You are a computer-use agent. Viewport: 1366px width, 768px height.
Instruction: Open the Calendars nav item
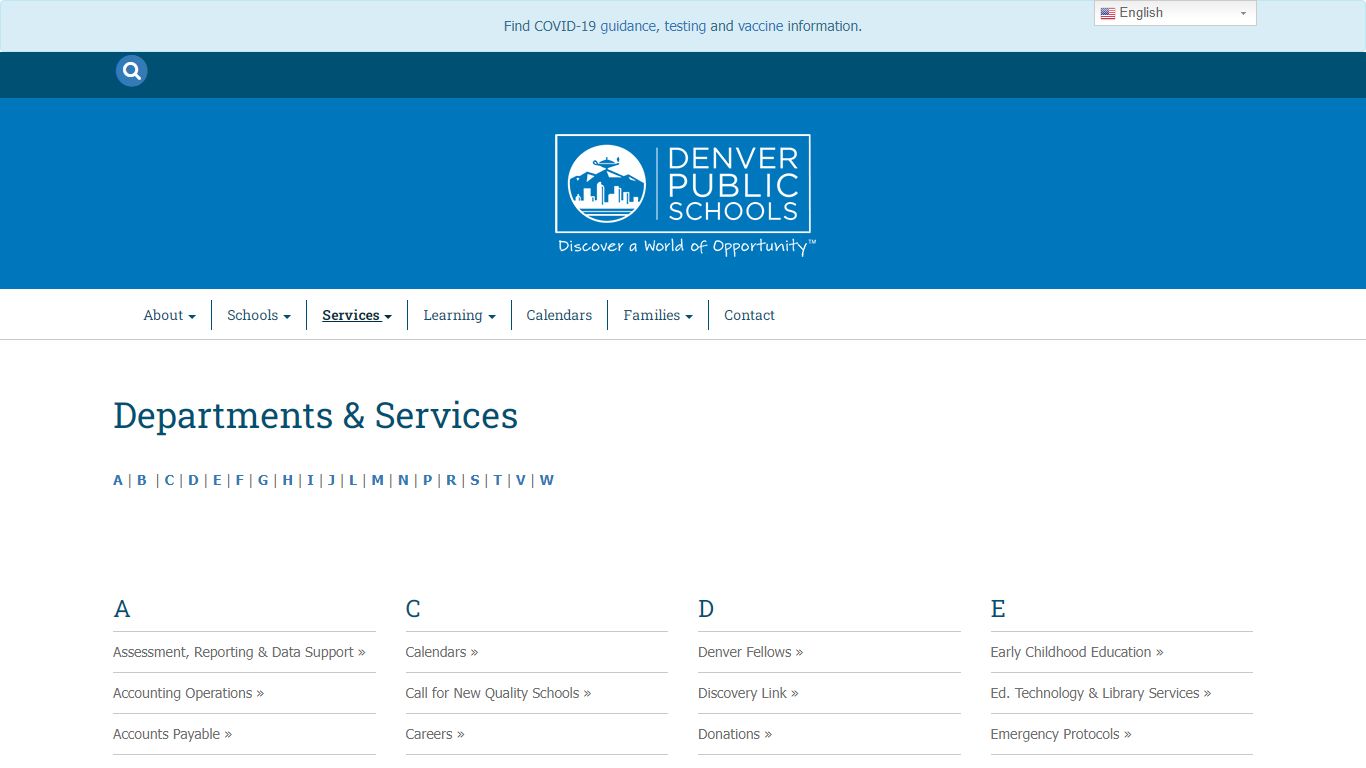559,315
